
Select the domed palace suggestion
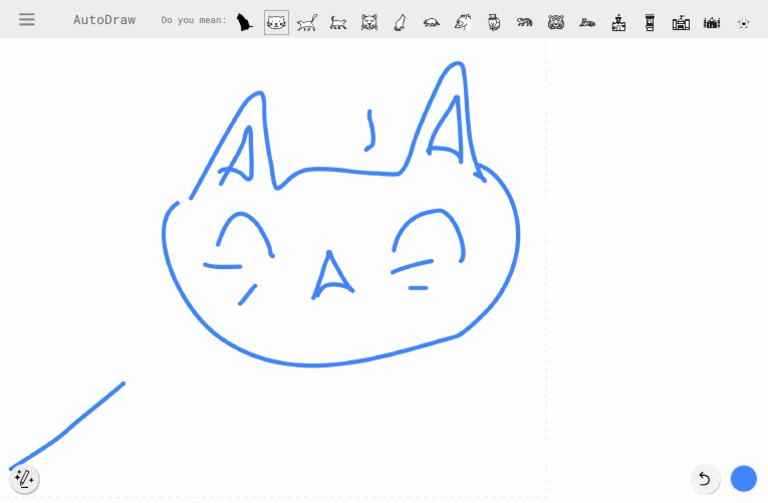(x=712, y=23)
